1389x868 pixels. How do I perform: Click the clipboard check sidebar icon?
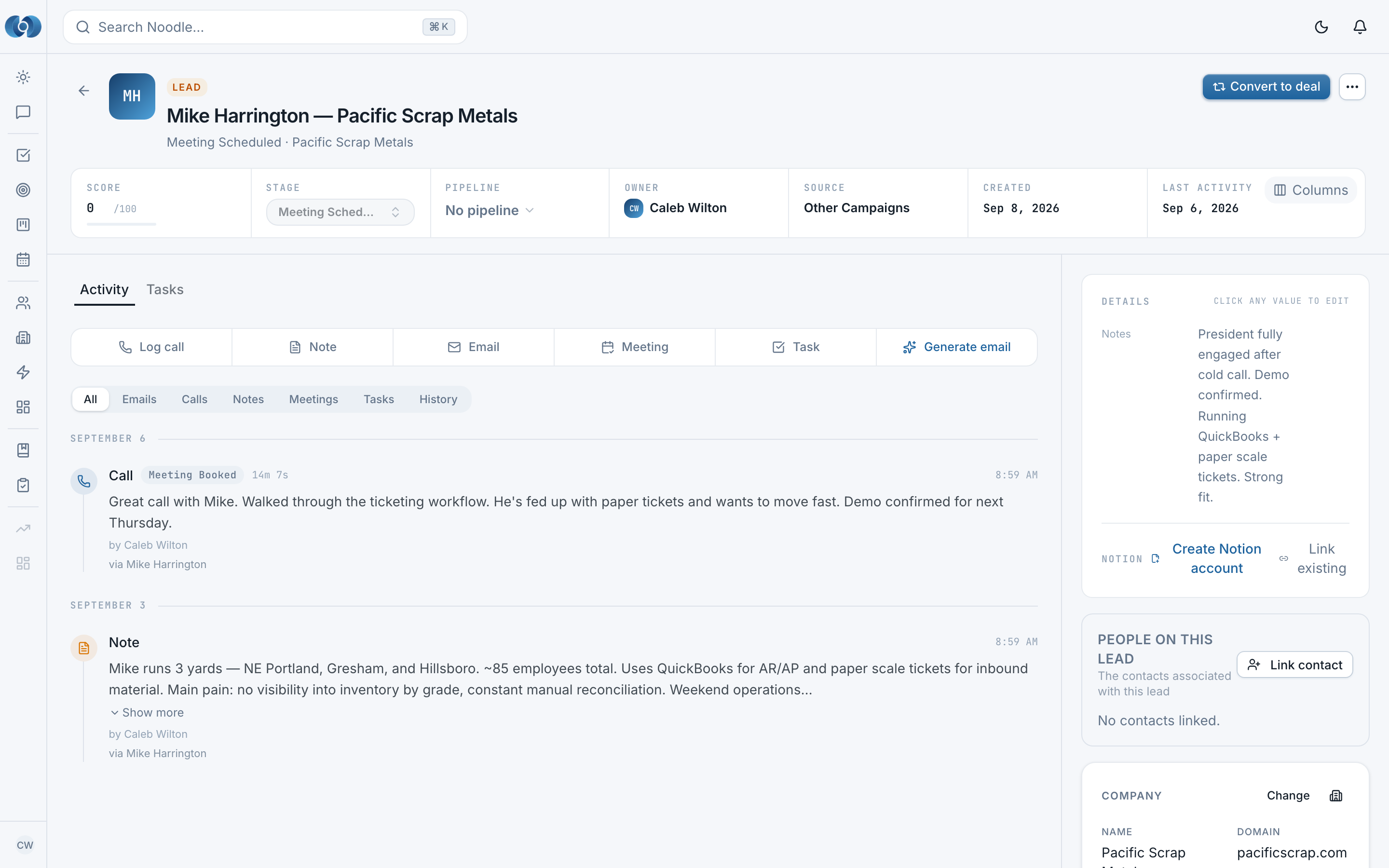(23, 485)
